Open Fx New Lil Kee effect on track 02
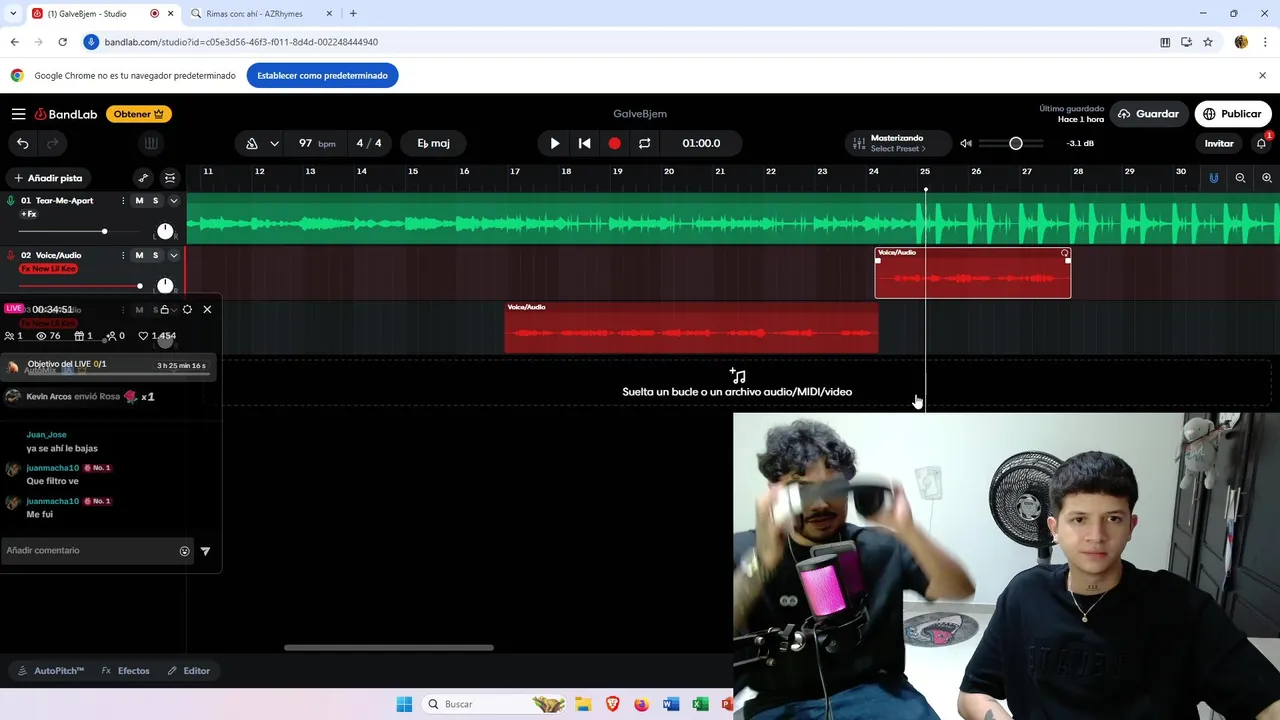The width and height of the screenshot is (1280, 720). (48, 269)
